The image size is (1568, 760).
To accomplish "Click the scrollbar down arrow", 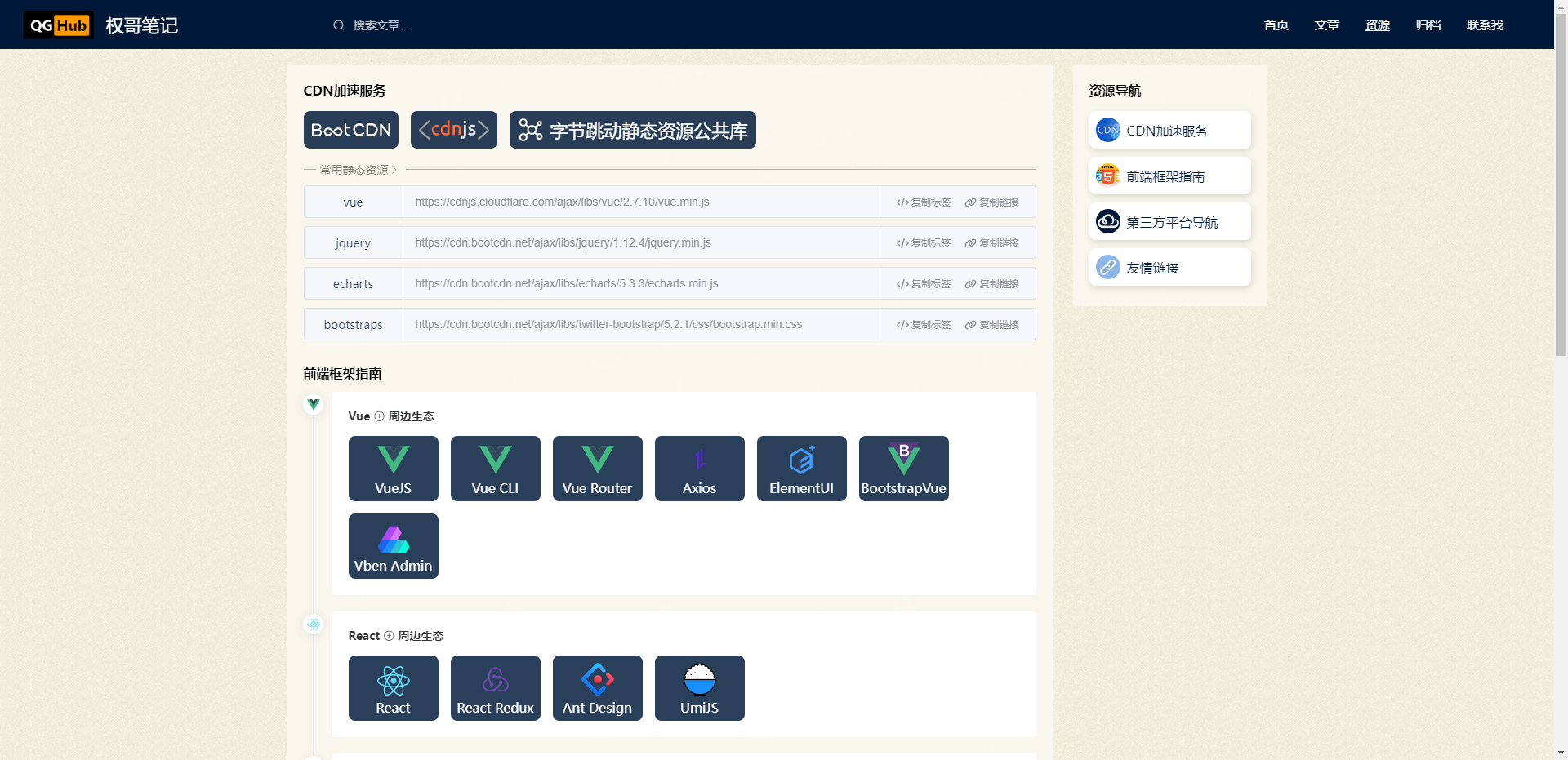I will [1561, 753].
